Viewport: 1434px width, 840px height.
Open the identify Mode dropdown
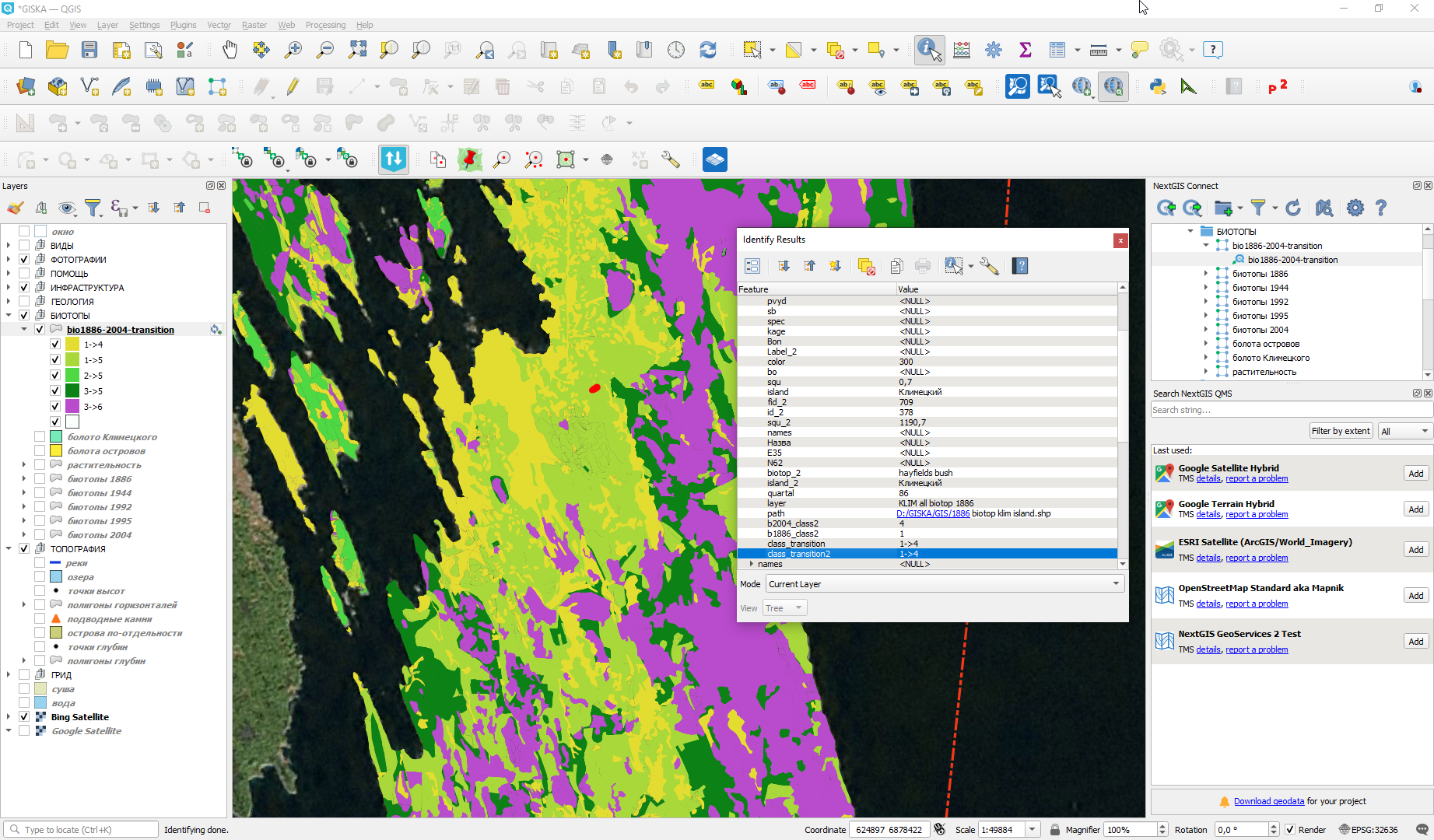pyautogui.click(x=945, y=584)
